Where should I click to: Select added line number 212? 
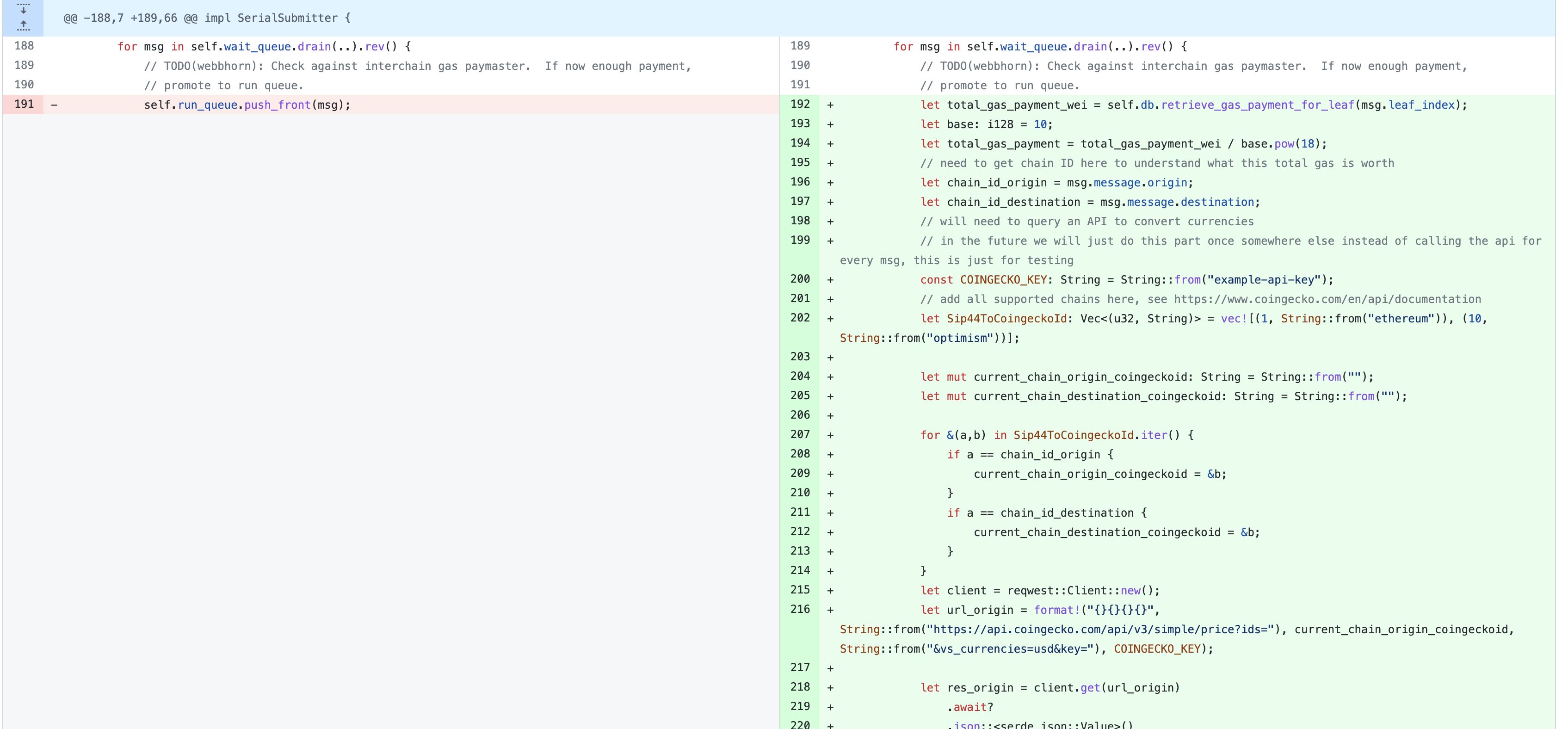(x=800, y=532)
